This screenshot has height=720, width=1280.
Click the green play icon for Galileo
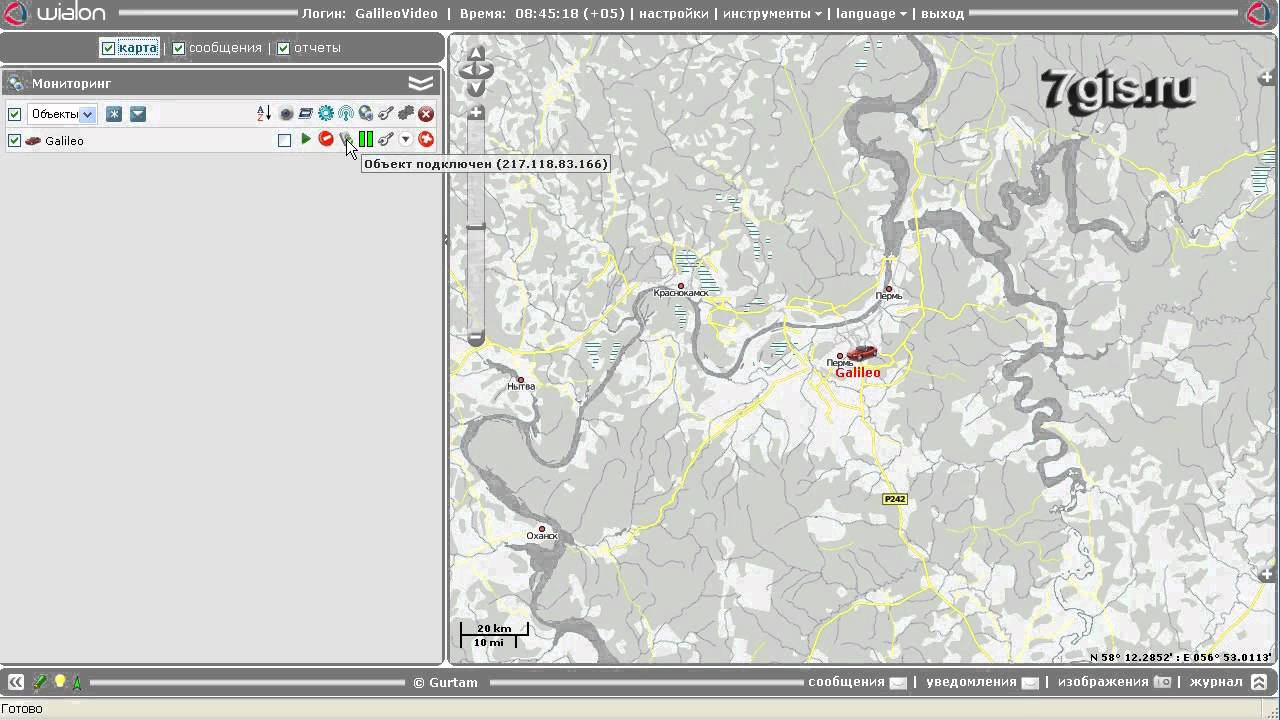[x=306, y=140]
